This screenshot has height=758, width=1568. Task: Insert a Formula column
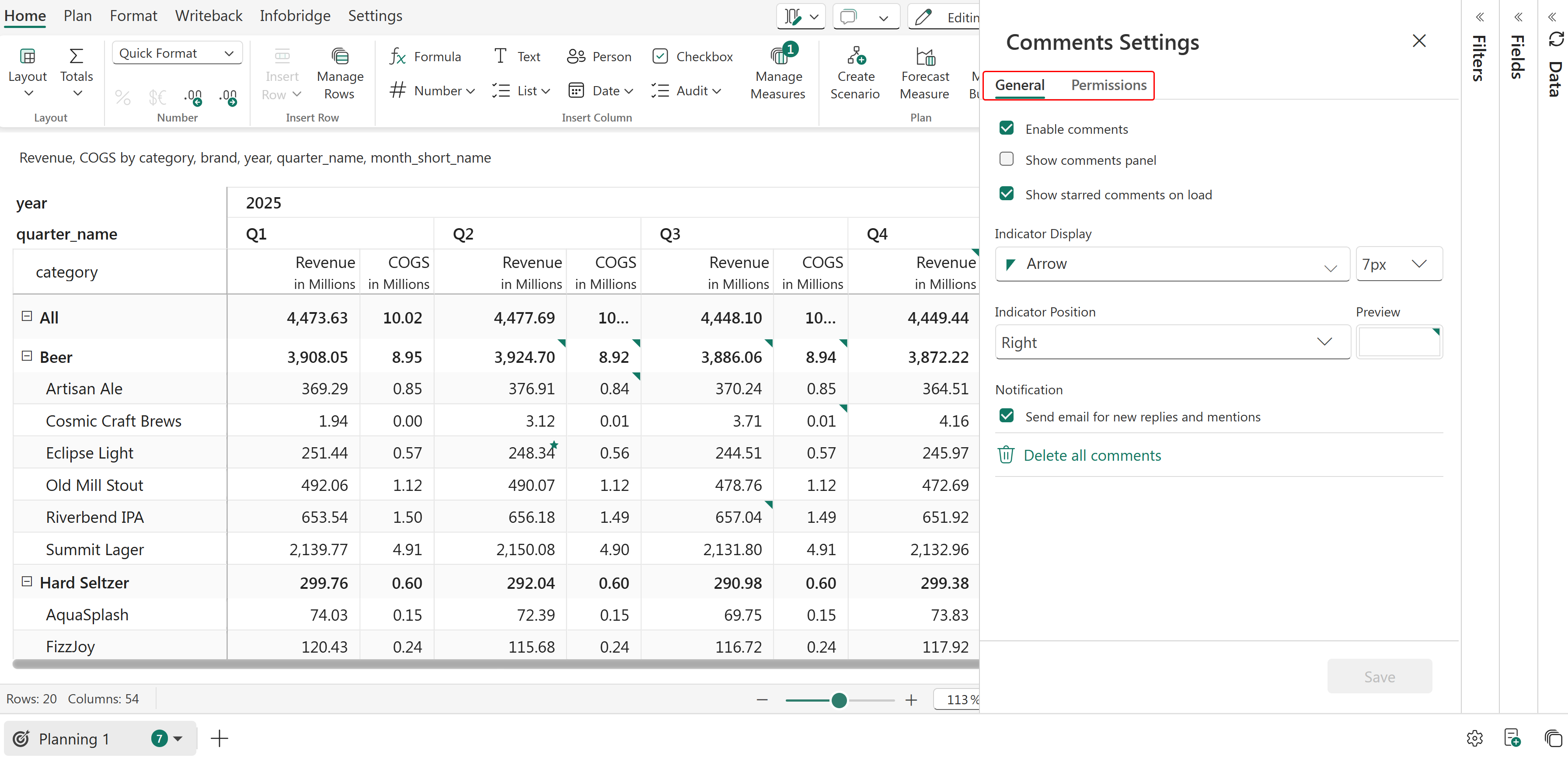[x=425, y=56]
